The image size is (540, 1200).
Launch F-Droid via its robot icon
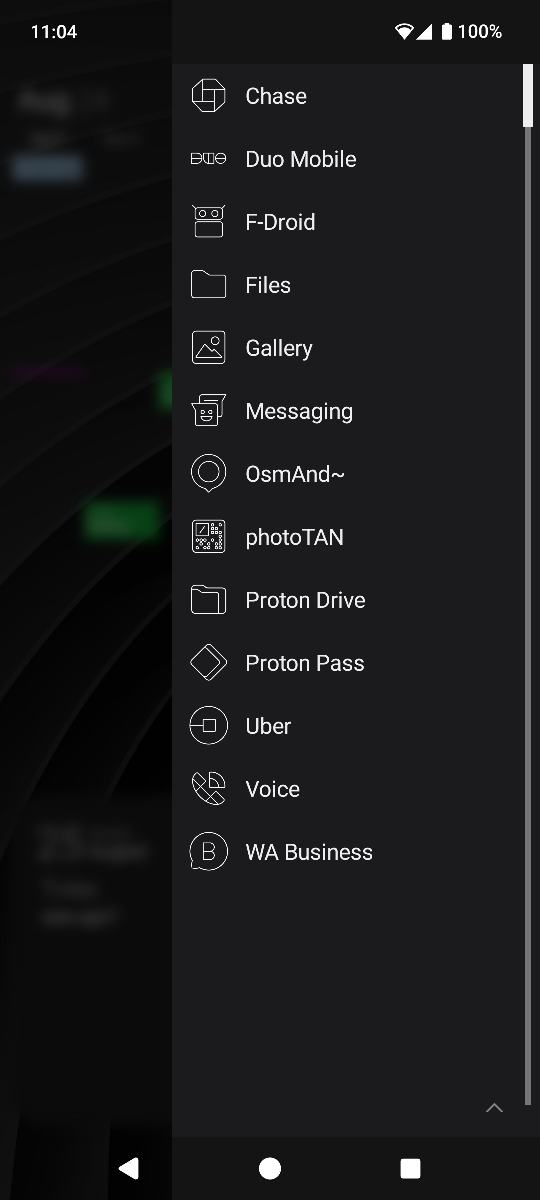coord(208,222)
